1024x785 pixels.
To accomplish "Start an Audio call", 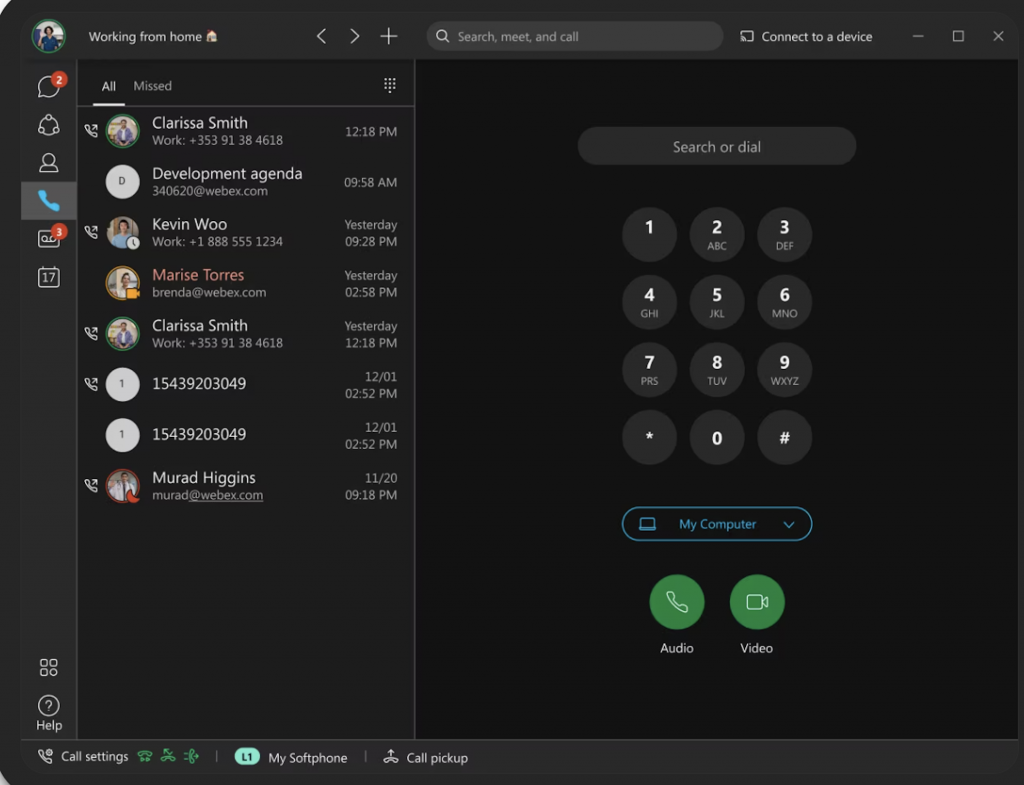I will (x=677, y=601).
